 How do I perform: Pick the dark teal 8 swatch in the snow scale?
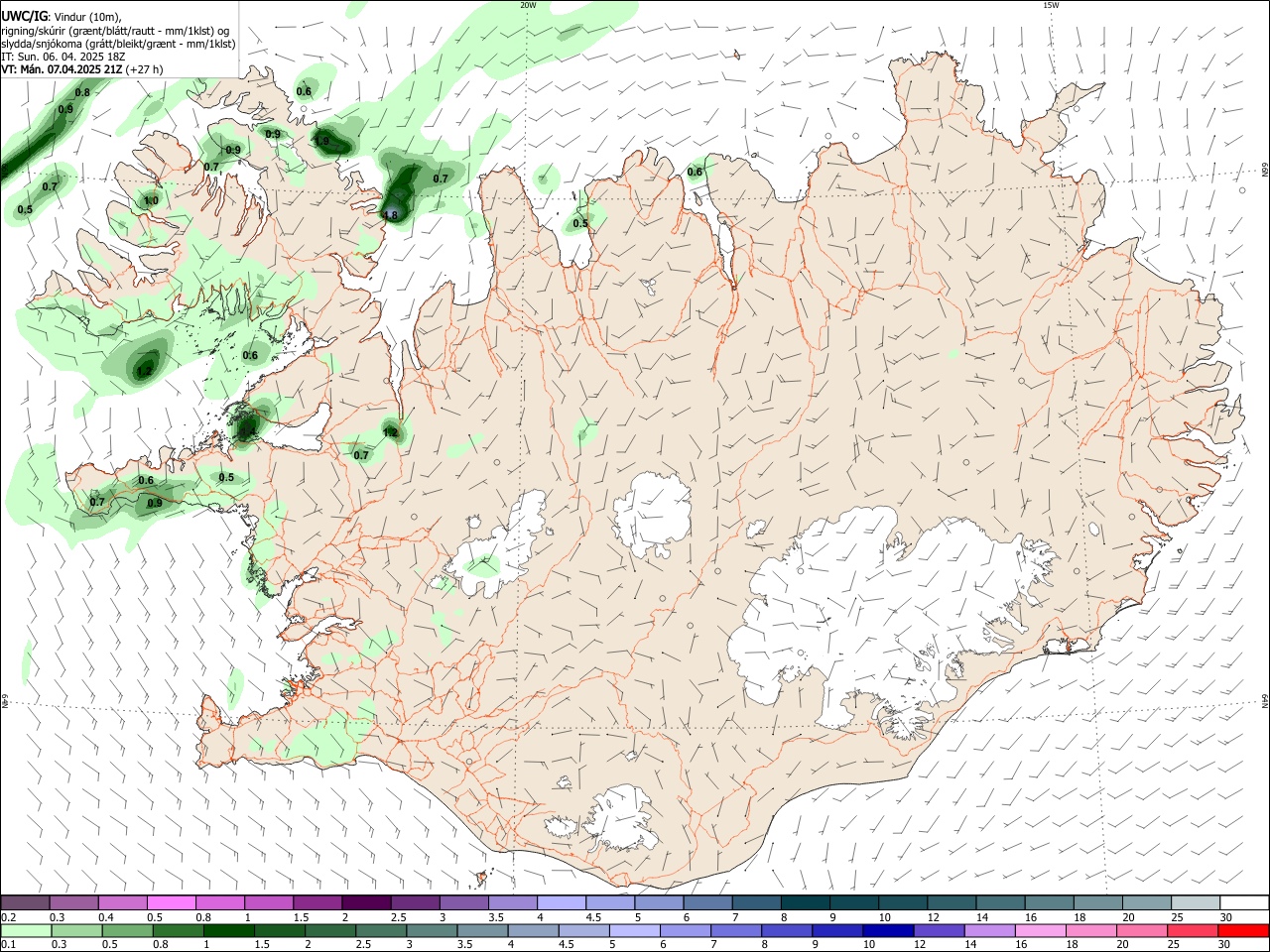tap(806, 903)
